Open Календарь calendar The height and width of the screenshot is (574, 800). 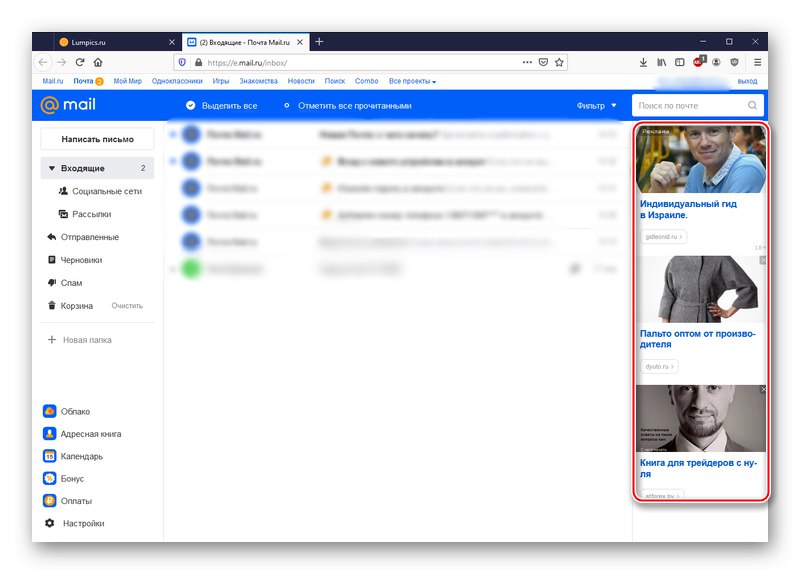73,456
